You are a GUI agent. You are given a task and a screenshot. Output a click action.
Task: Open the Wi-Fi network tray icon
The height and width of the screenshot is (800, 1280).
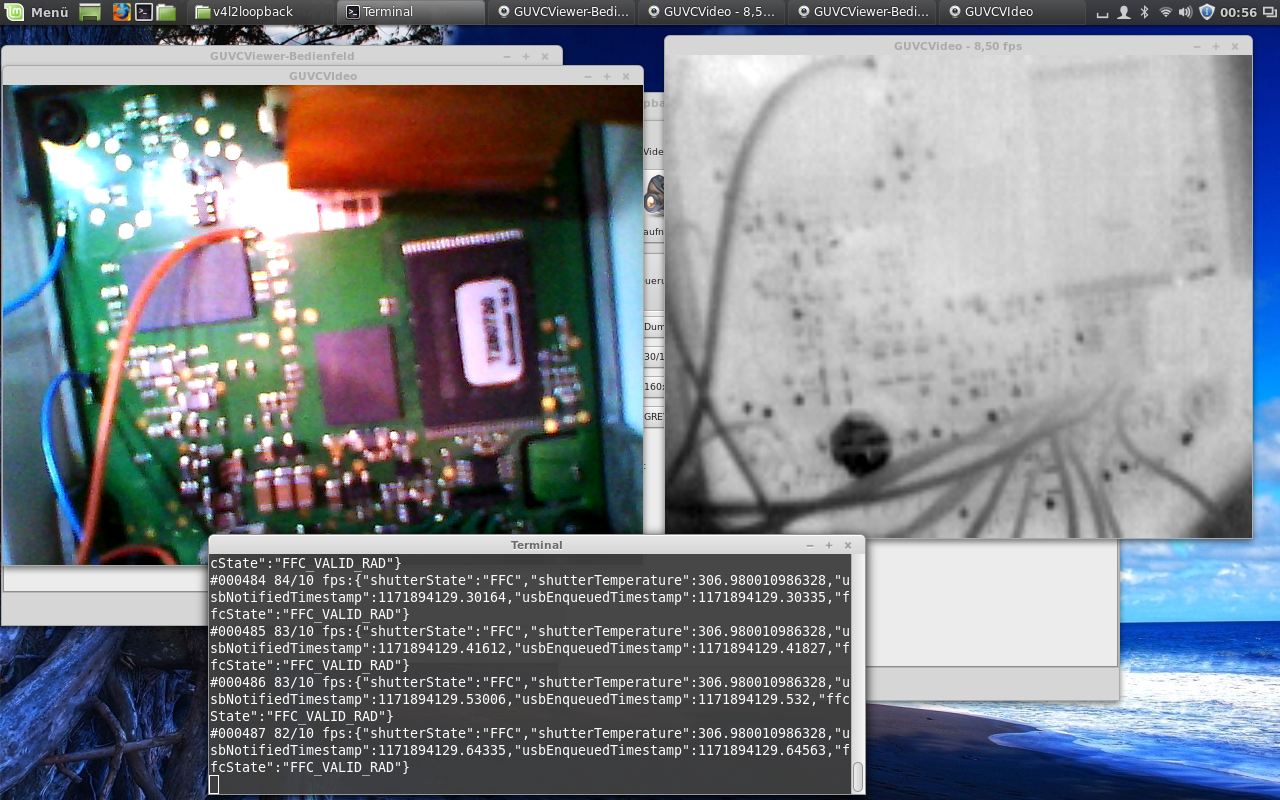(1165, 12)
